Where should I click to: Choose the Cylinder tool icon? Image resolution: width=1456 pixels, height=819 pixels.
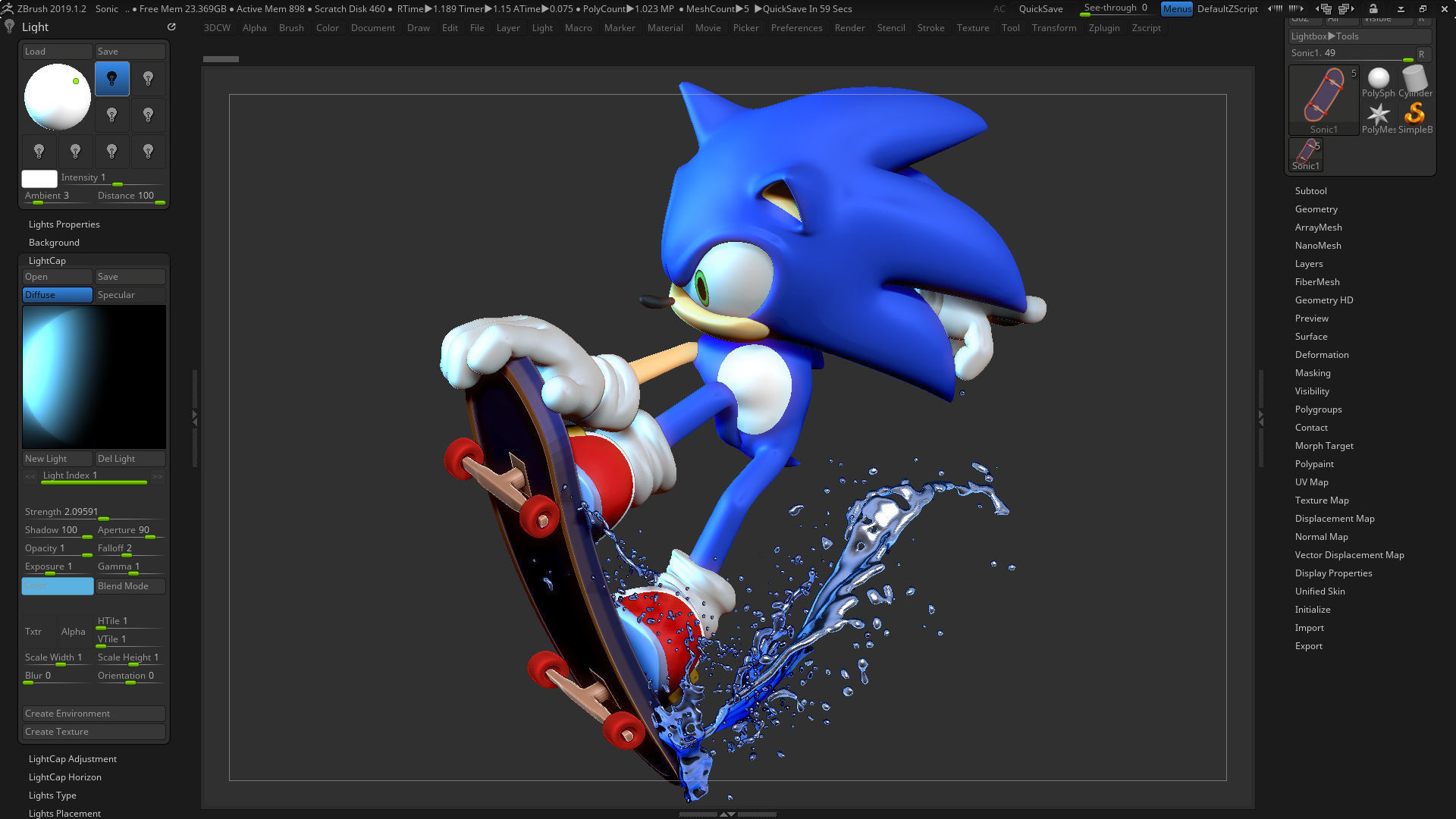(1415, 82)
